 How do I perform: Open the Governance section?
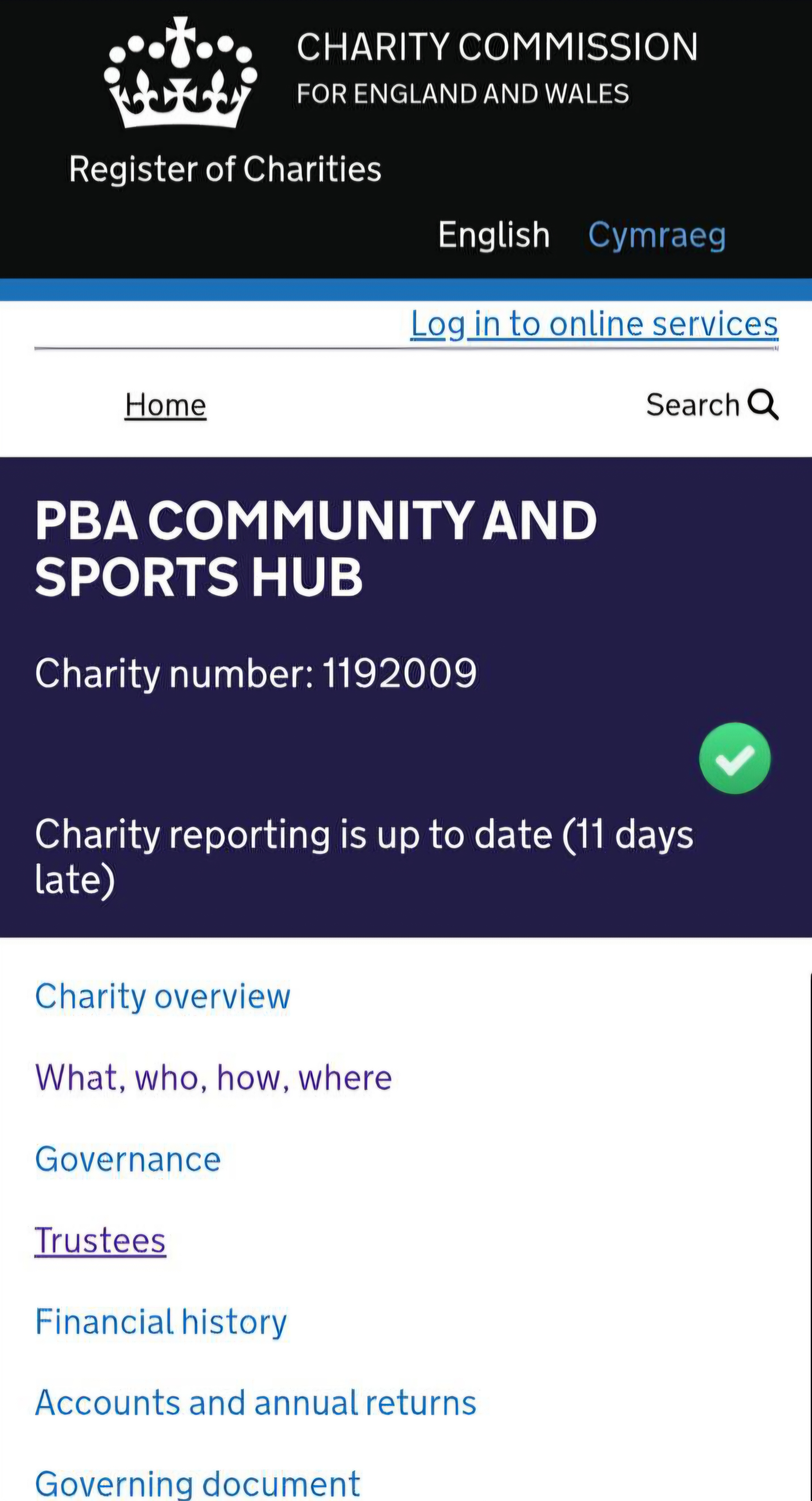coord(128,1159)
